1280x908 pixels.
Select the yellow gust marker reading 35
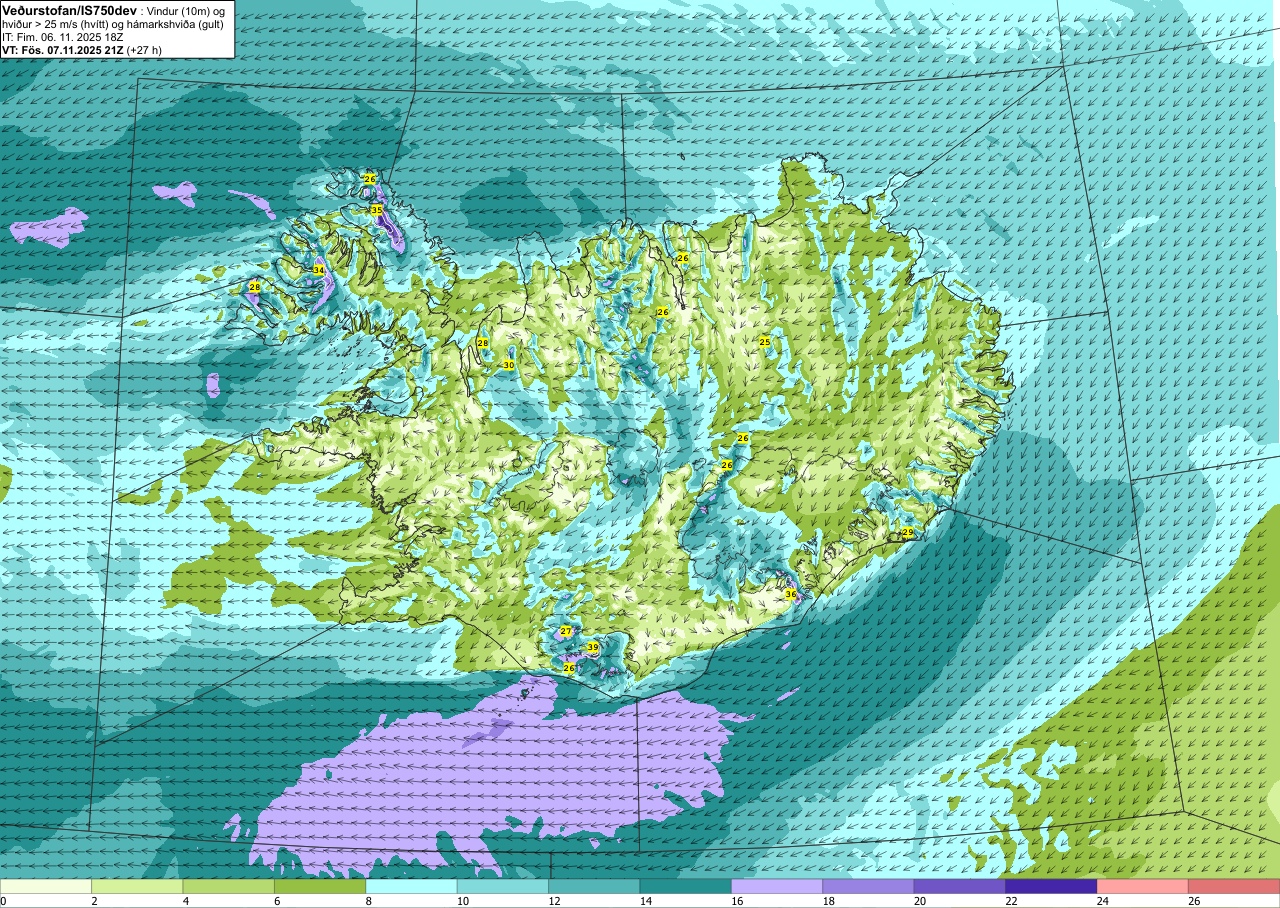pos(376,210)
